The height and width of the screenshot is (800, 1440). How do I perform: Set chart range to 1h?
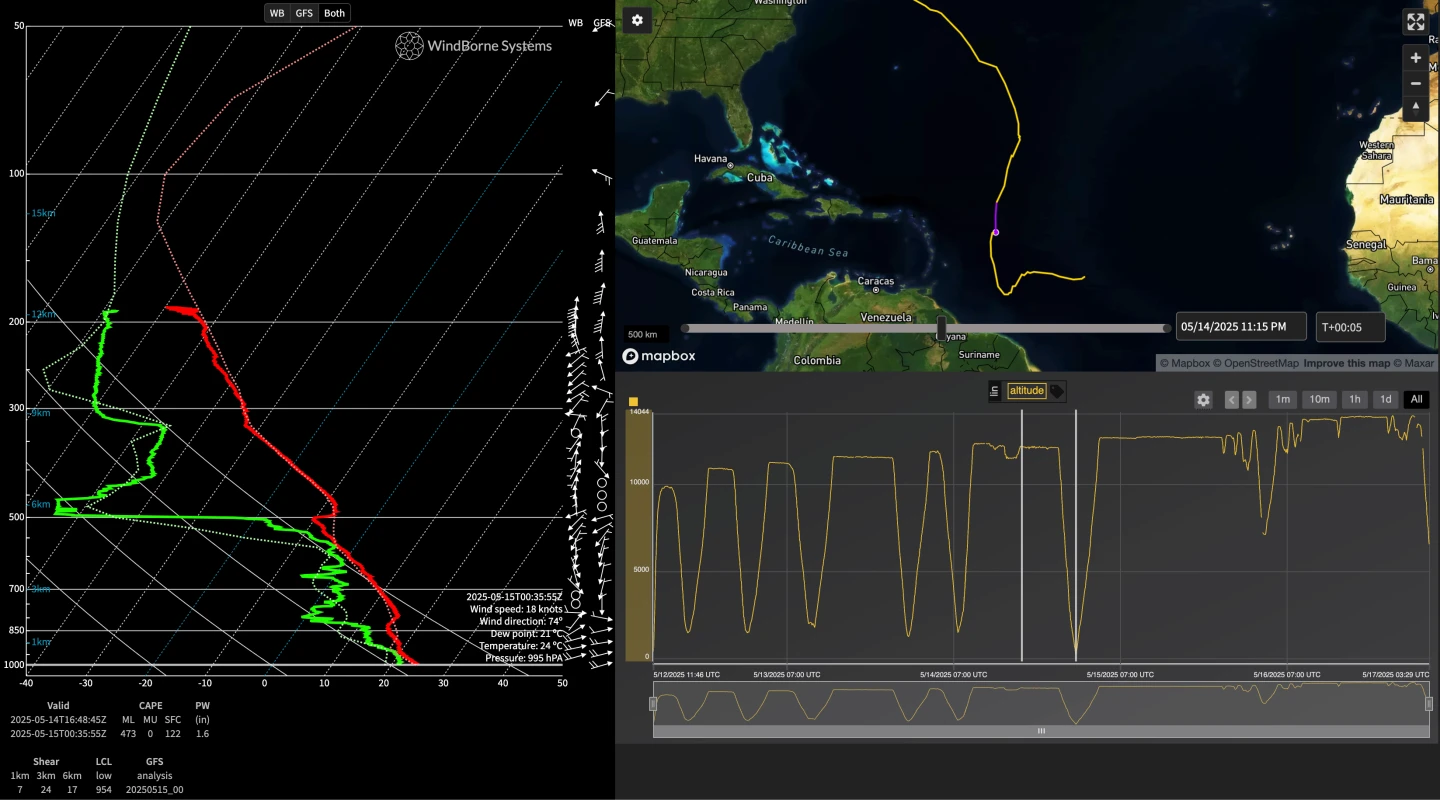click(1355, 400)
